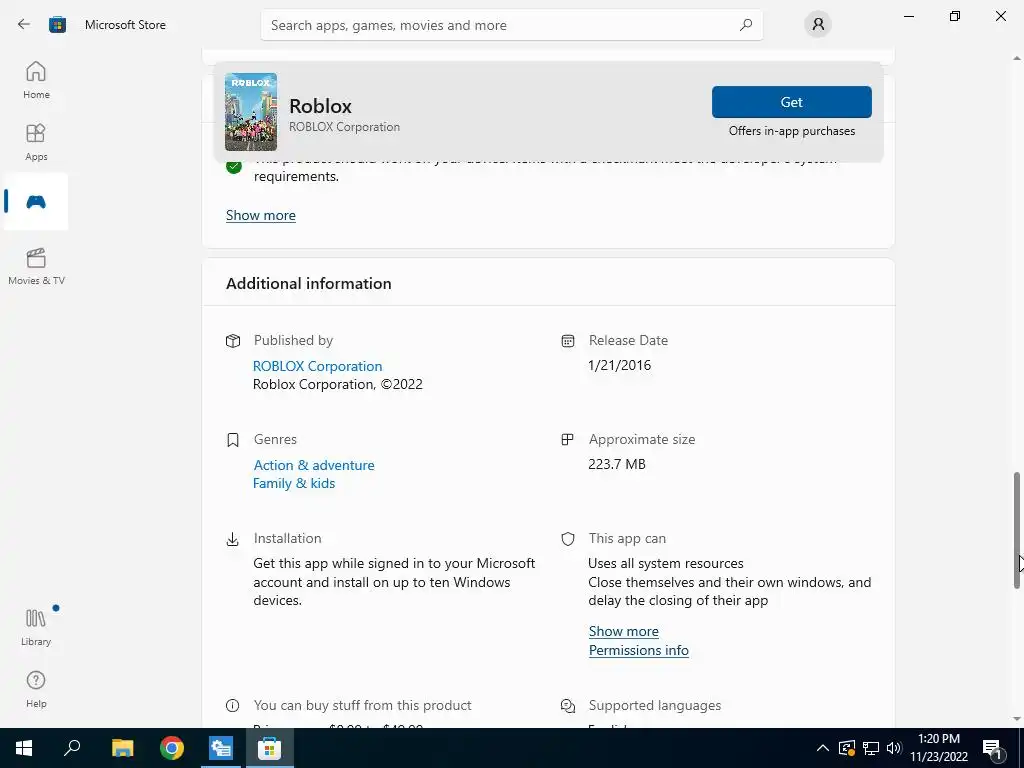Open the Action & adventure genre link
This screenshot has width=1024, height=768.
[314, 465]
